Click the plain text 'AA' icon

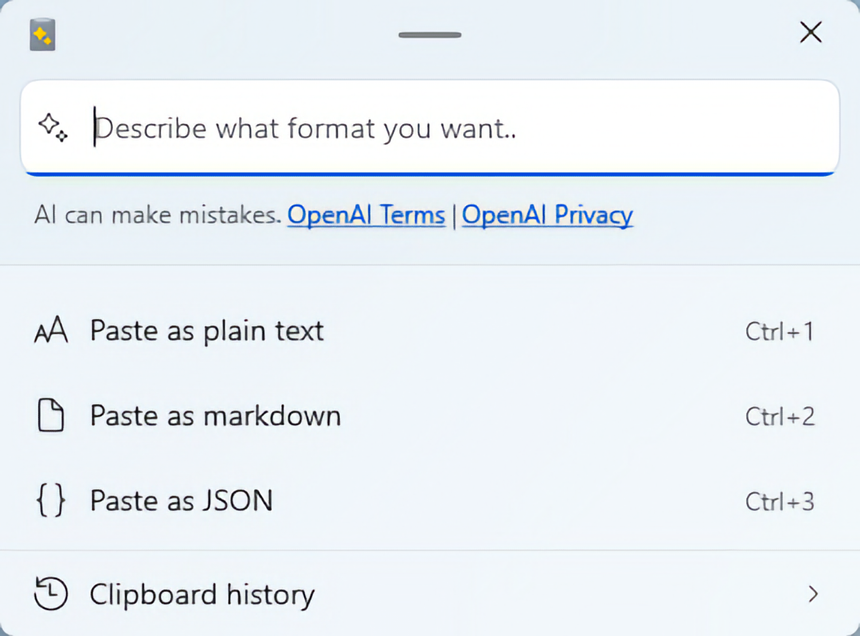[x=51, y=331]
